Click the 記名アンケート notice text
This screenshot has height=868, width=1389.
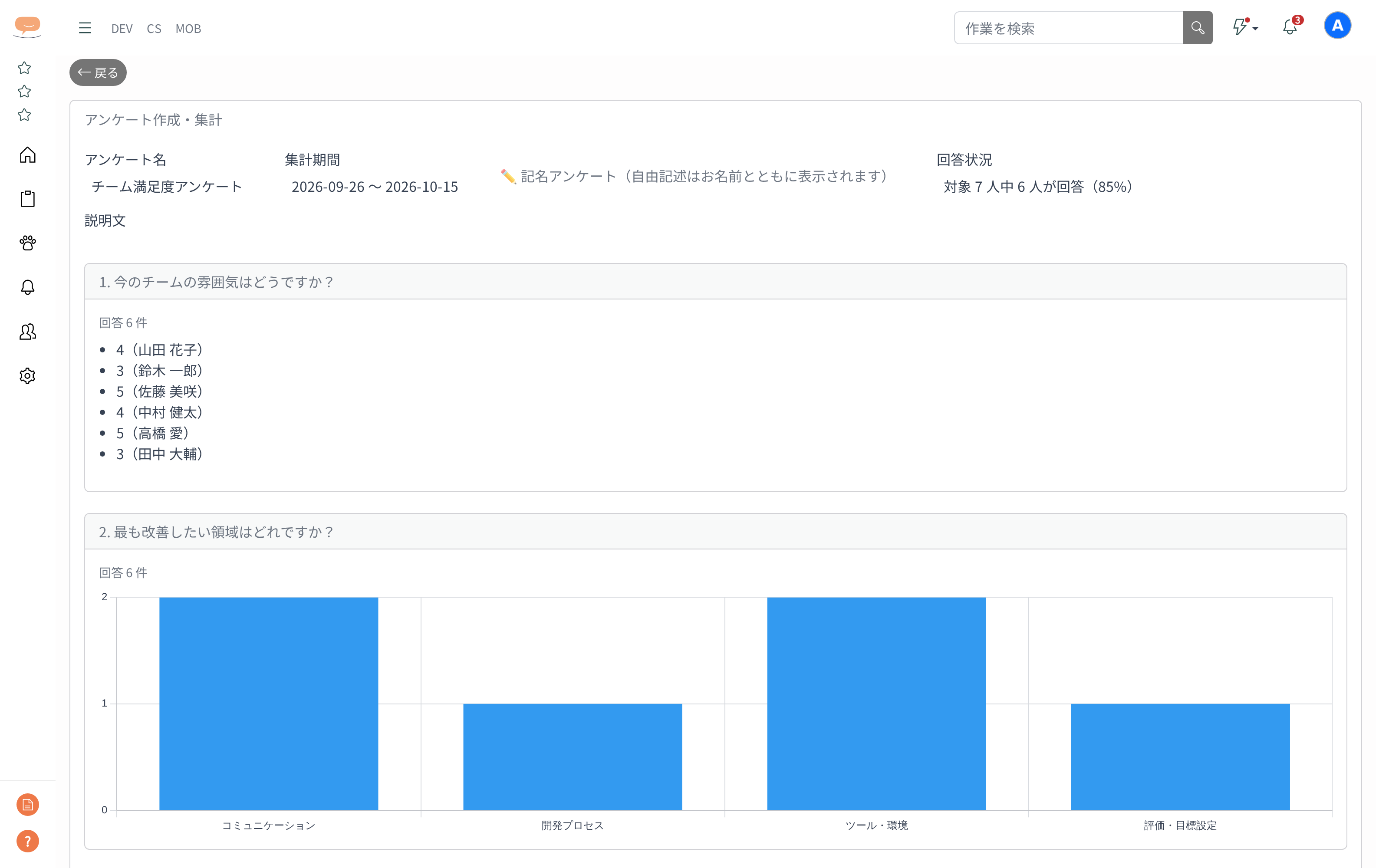coord(694,176)
